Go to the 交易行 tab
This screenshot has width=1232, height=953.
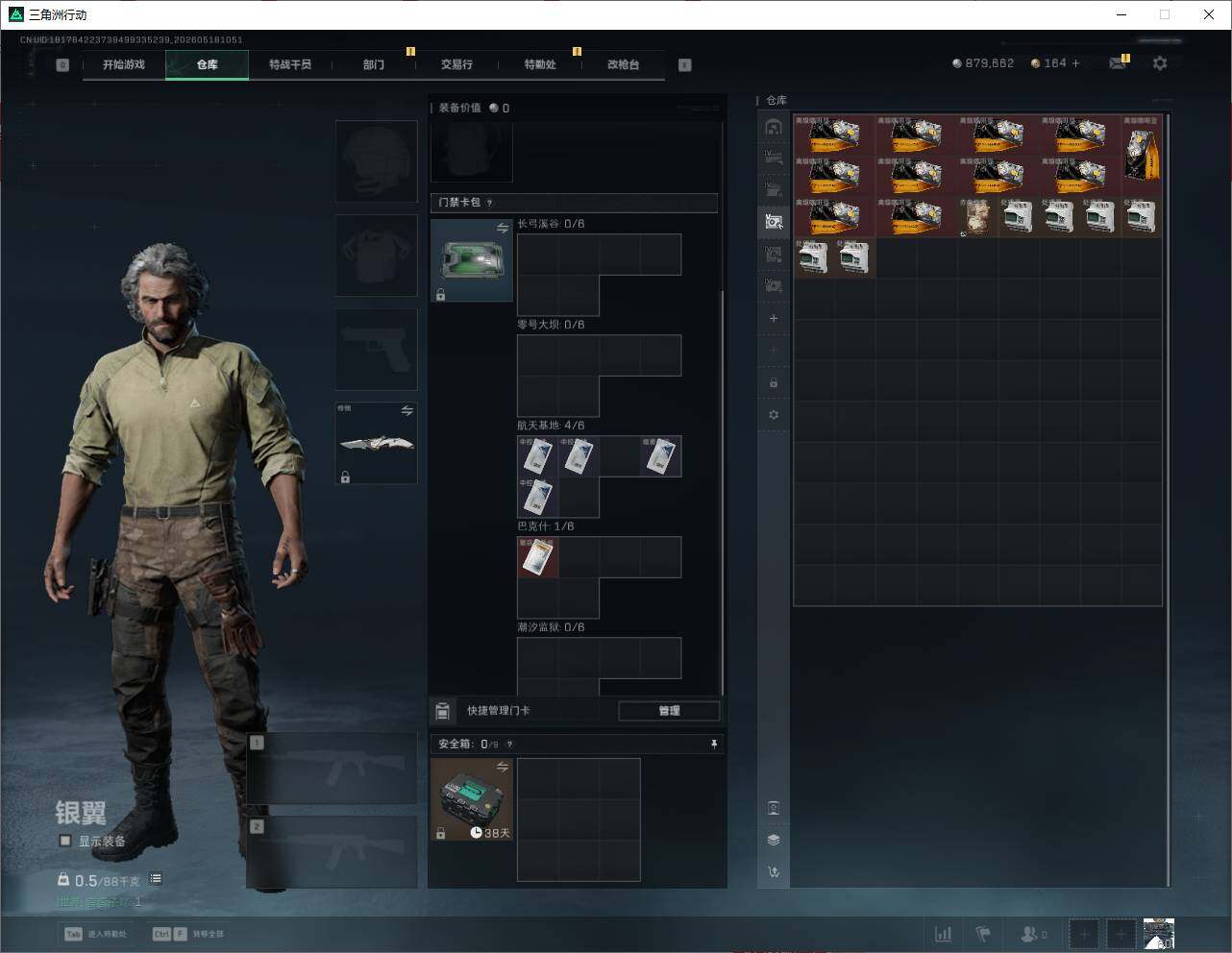pyautogui.click(x=456, y=64)
